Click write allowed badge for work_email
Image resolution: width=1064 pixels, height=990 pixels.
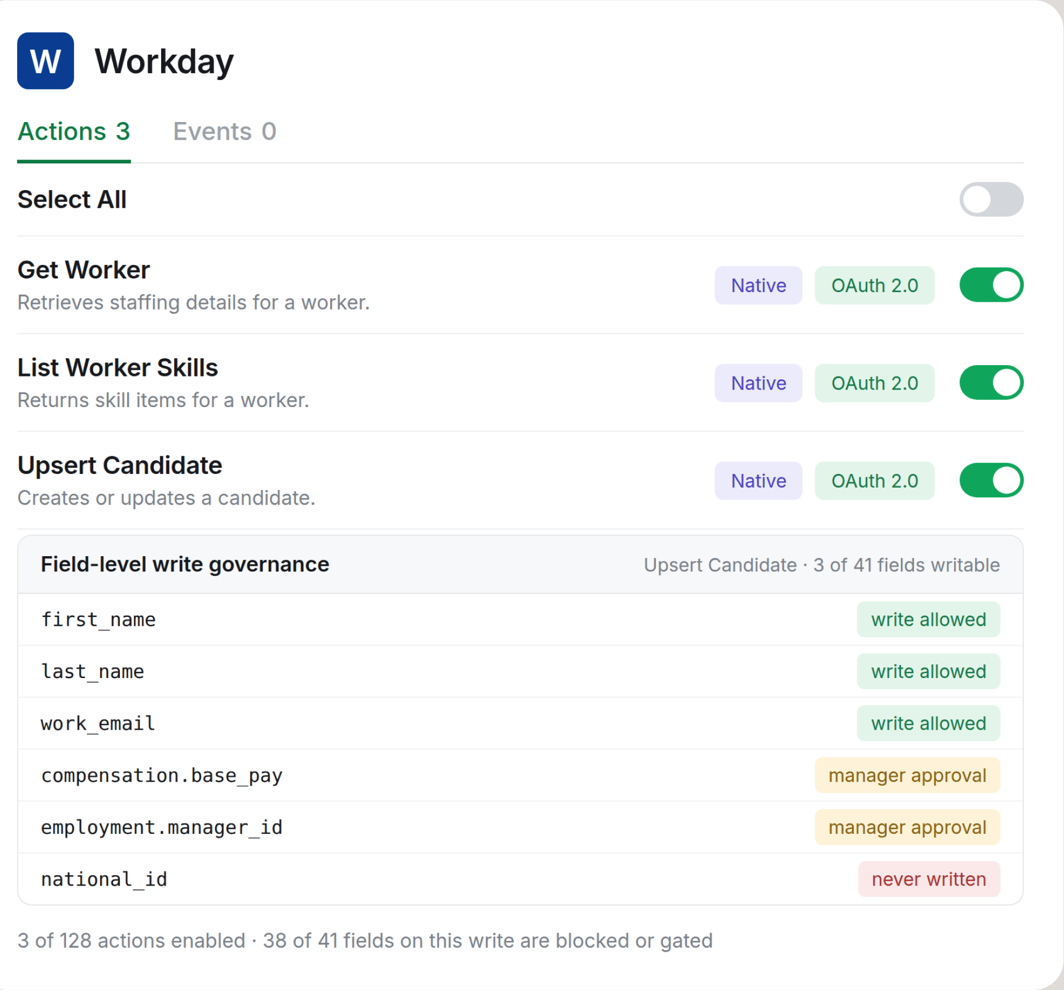coord(928,723)
